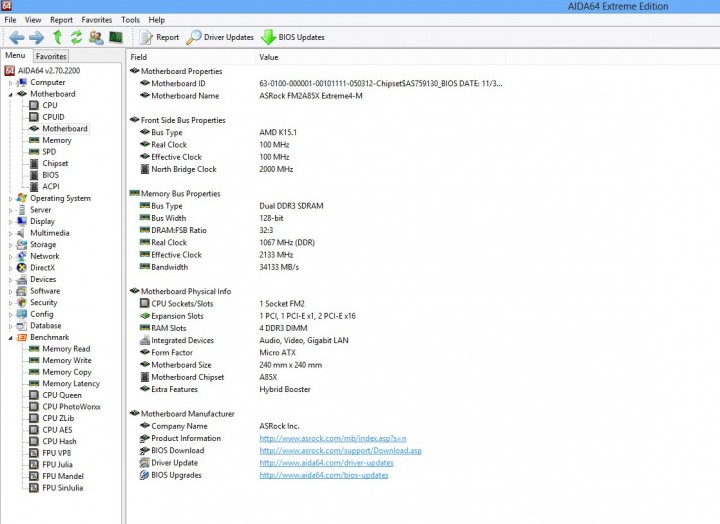Open the CPU ZLib benchmark
The image size is (720, 524).
[58, 418]
